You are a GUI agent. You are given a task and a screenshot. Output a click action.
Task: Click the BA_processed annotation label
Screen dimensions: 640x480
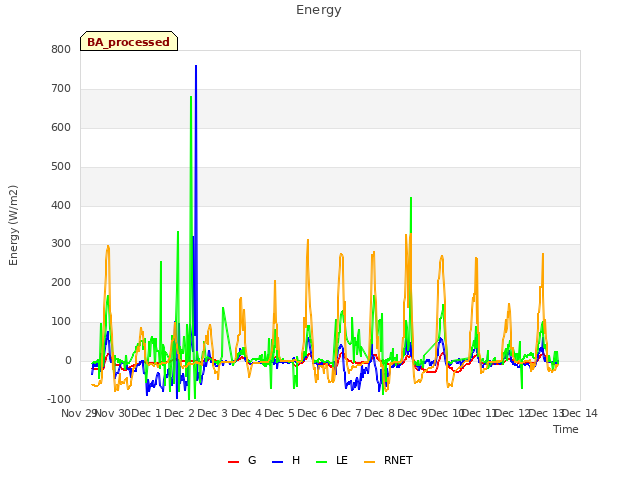click(129, 42)
